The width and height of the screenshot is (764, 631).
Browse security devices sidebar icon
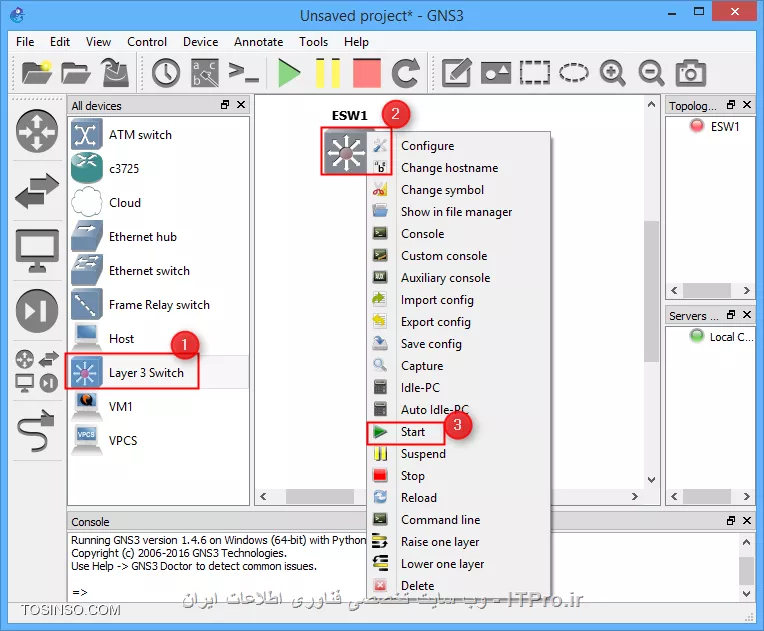(x=37, y=310)
